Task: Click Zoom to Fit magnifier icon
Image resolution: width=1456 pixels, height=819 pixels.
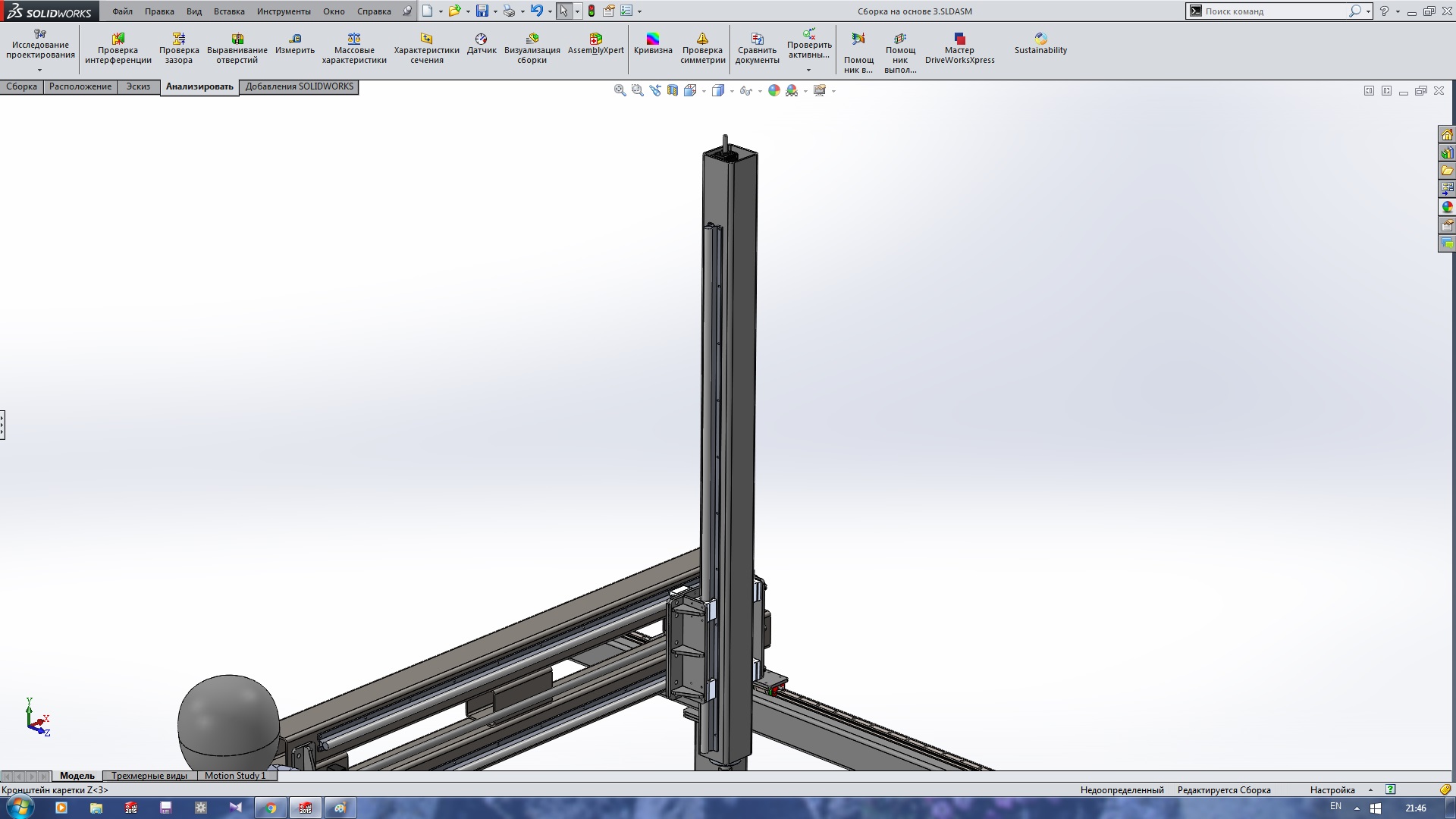Action: click(x=620, y=91)
